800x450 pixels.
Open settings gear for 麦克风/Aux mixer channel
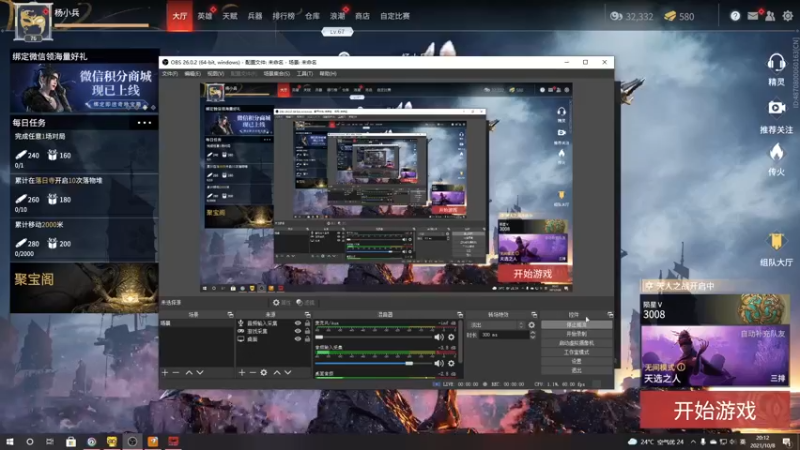451,337
